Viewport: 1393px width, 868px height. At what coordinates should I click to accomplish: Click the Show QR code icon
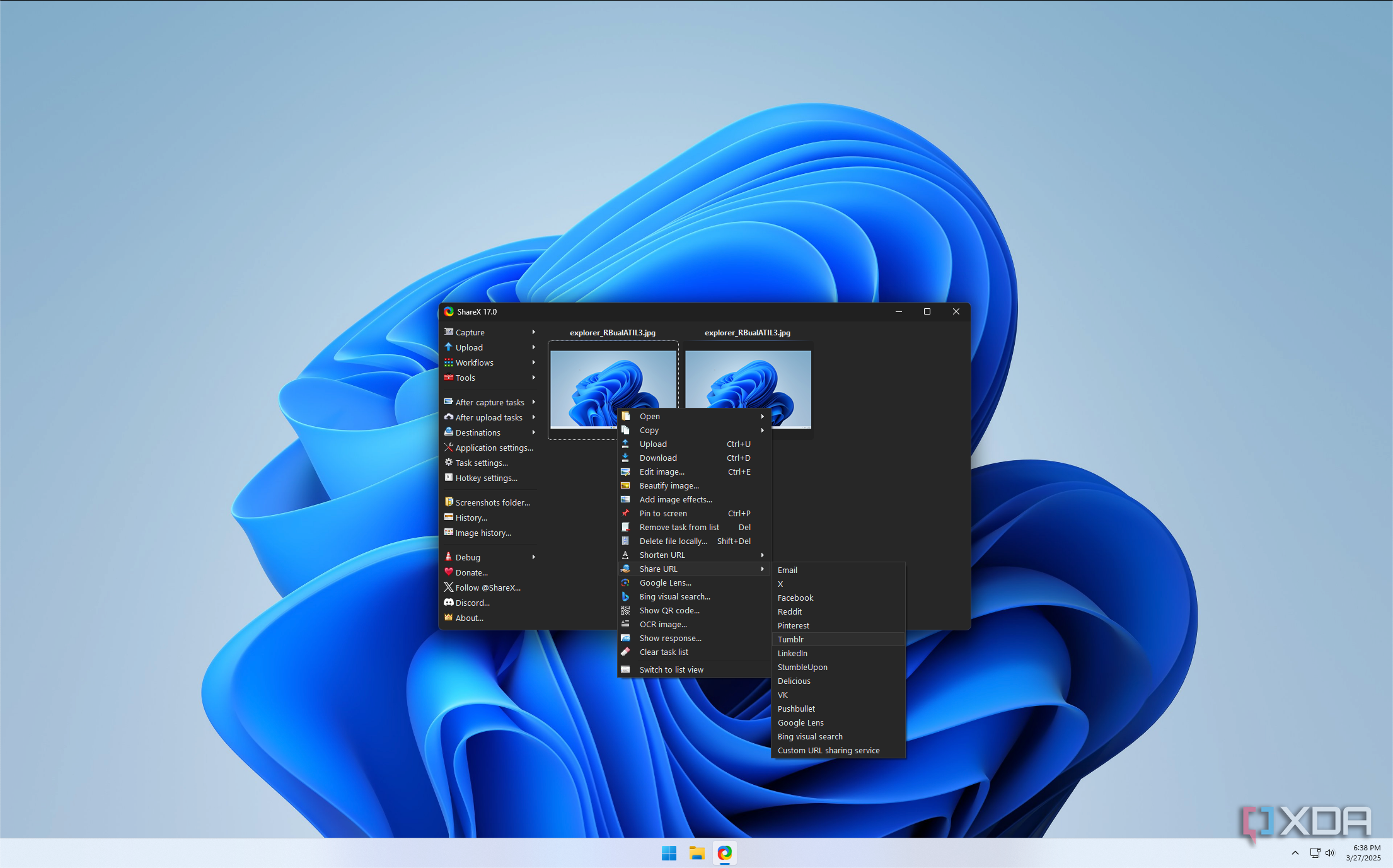(625, 610)
